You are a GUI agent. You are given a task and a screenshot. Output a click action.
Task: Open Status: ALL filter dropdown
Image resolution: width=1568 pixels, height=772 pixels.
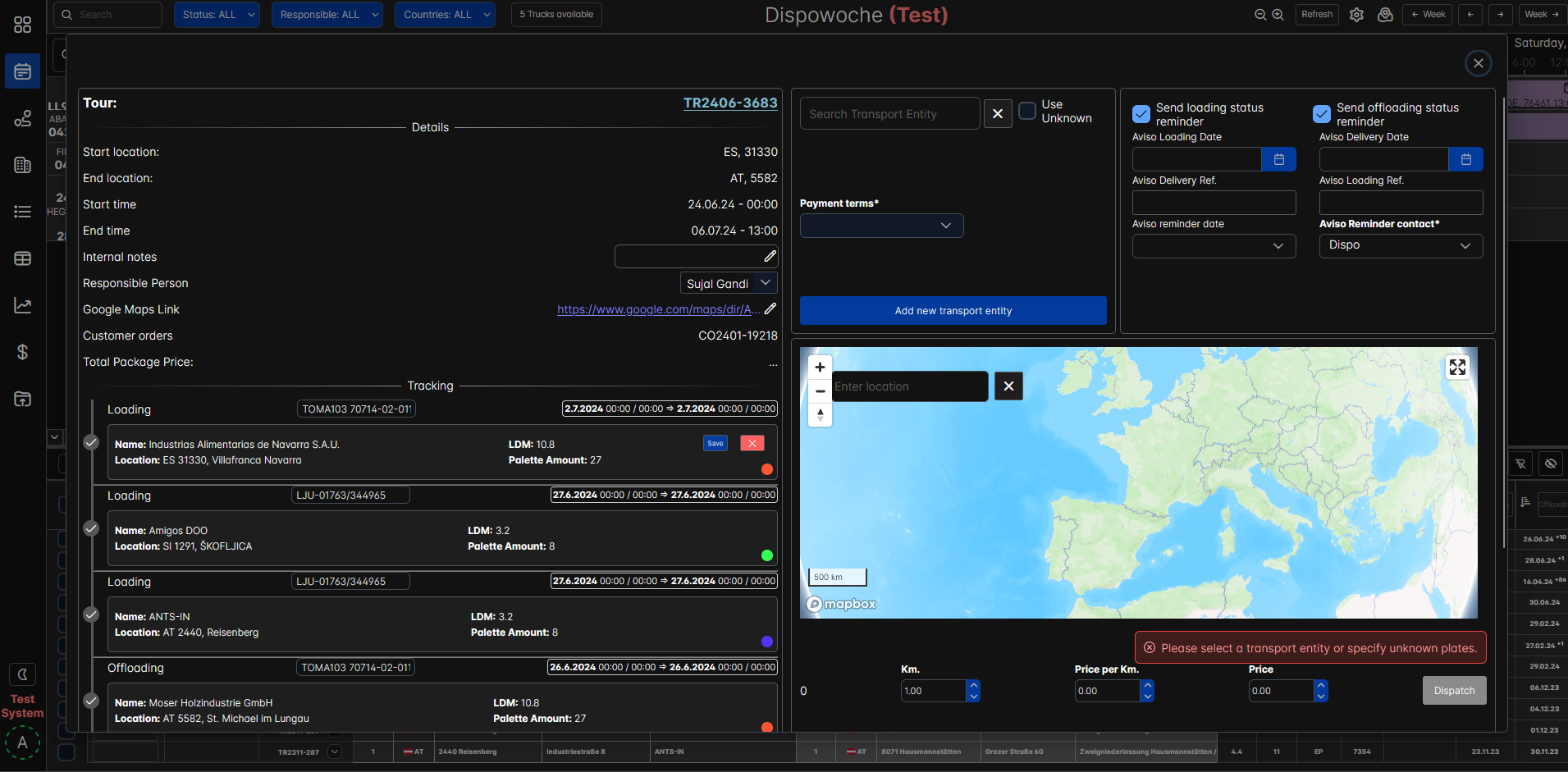tap(217, 15)
